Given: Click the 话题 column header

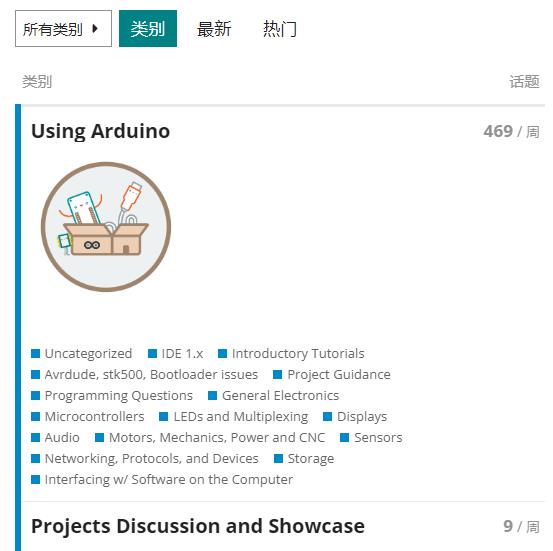Looking at the screenshot, I should pyautogui.click(x=524, y=82).
